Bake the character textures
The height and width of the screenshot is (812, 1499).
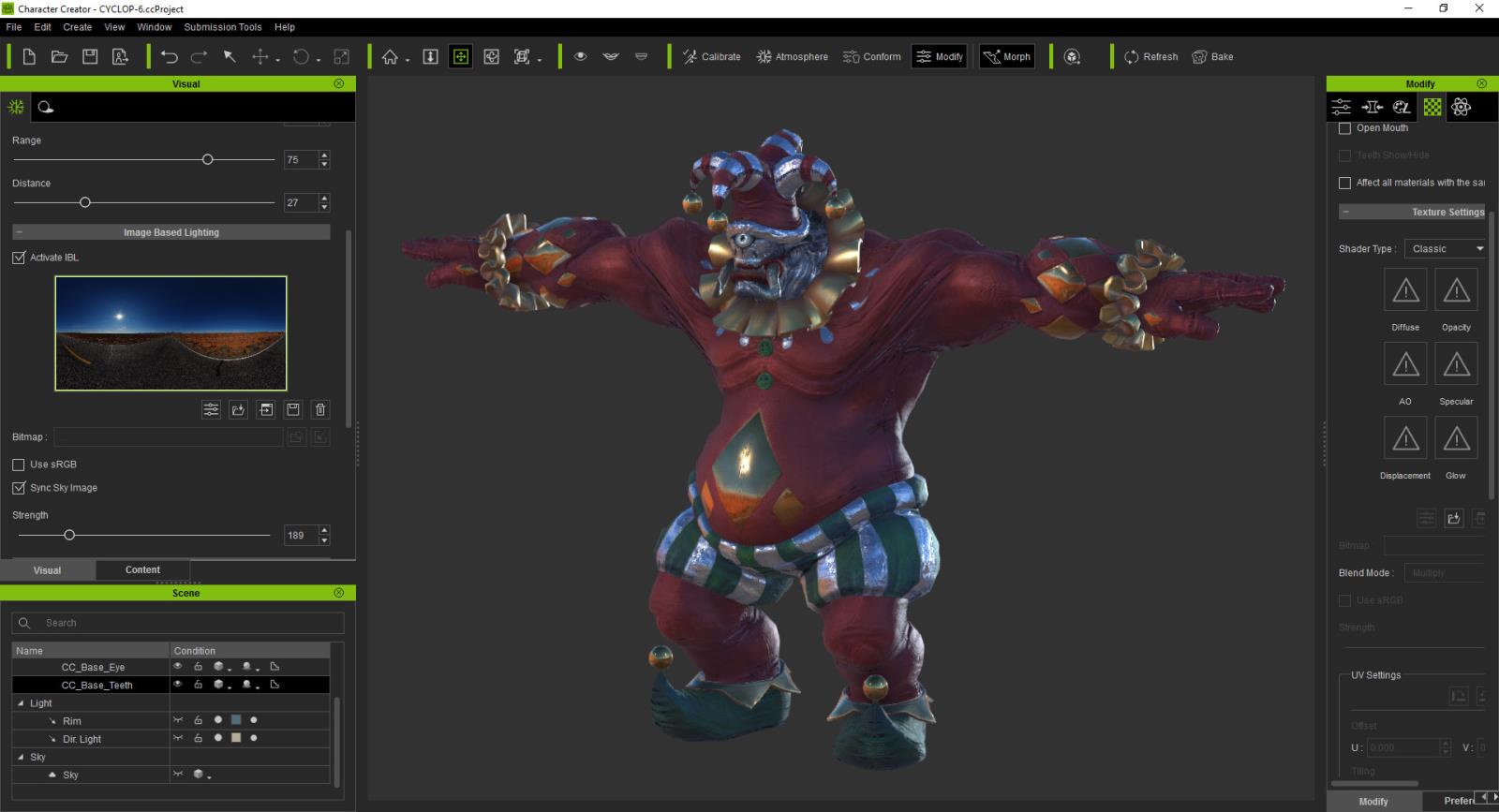pyautogui.click(x=1212, y=57)
